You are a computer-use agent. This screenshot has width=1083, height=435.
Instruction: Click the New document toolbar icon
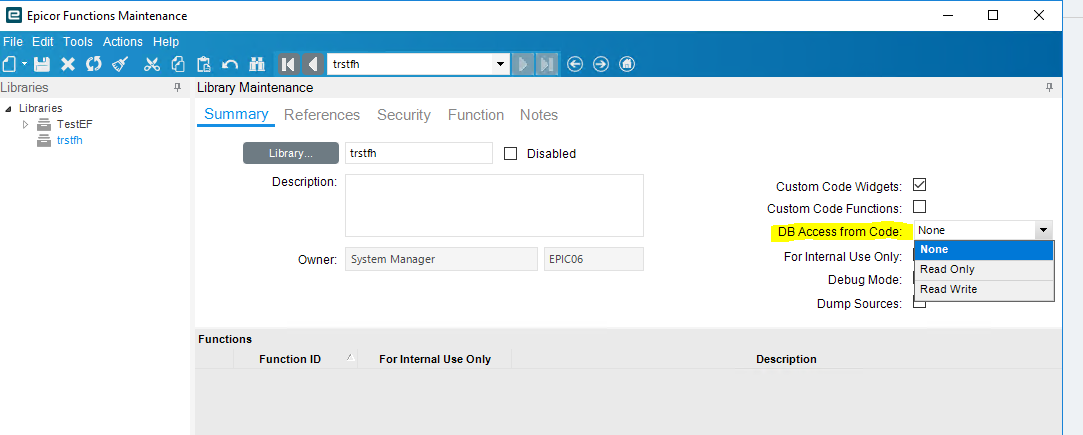tap(9, 64)
